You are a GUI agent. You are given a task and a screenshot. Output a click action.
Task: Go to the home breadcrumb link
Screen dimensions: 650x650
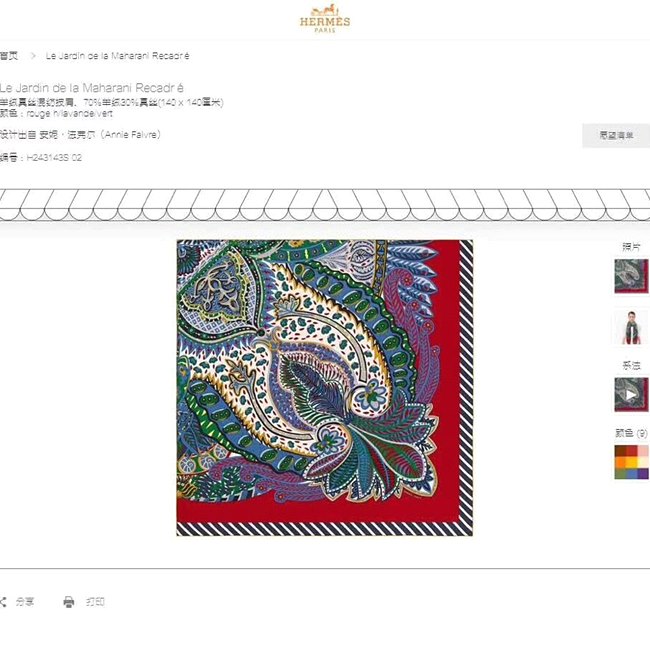9,56
